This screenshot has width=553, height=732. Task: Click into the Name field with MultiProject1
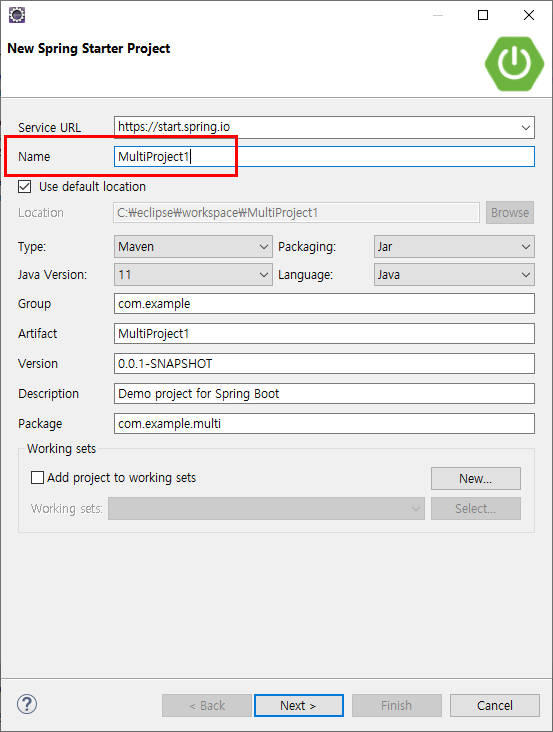point(324,156)
